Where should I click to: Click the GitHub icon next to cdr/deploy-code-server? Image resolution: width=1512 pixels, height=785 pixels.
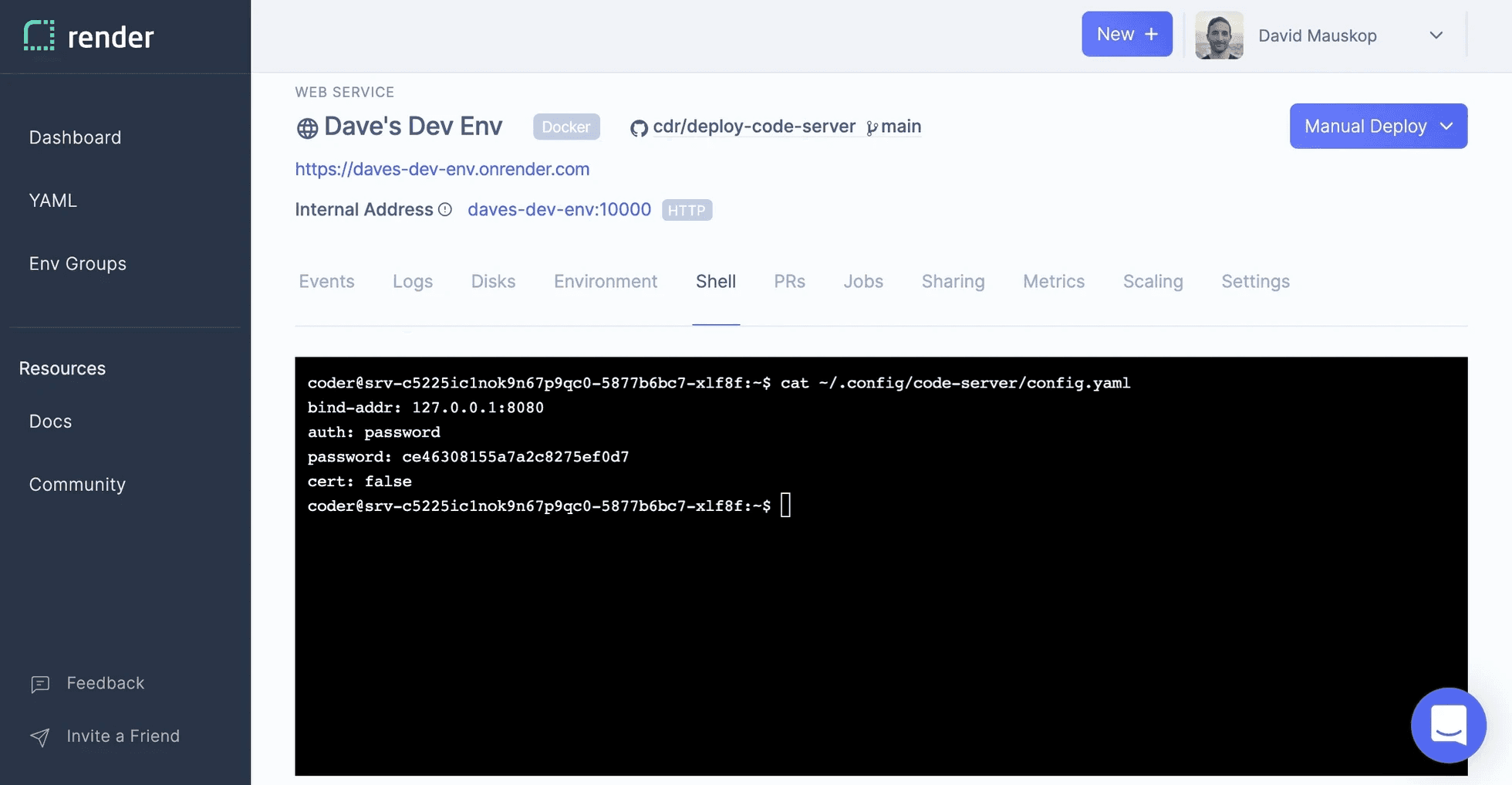point(639,128)
